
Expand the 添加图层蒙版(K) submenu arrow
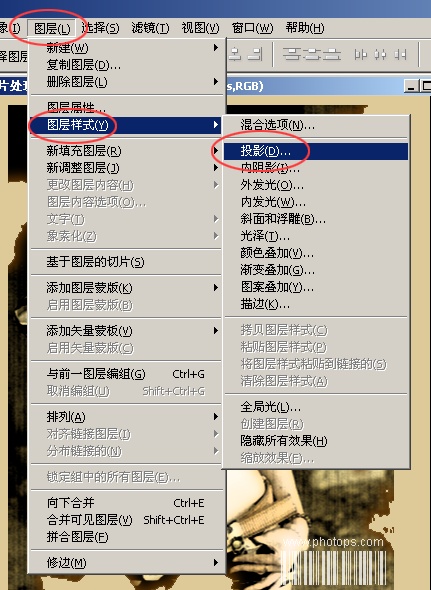[216, 288]
